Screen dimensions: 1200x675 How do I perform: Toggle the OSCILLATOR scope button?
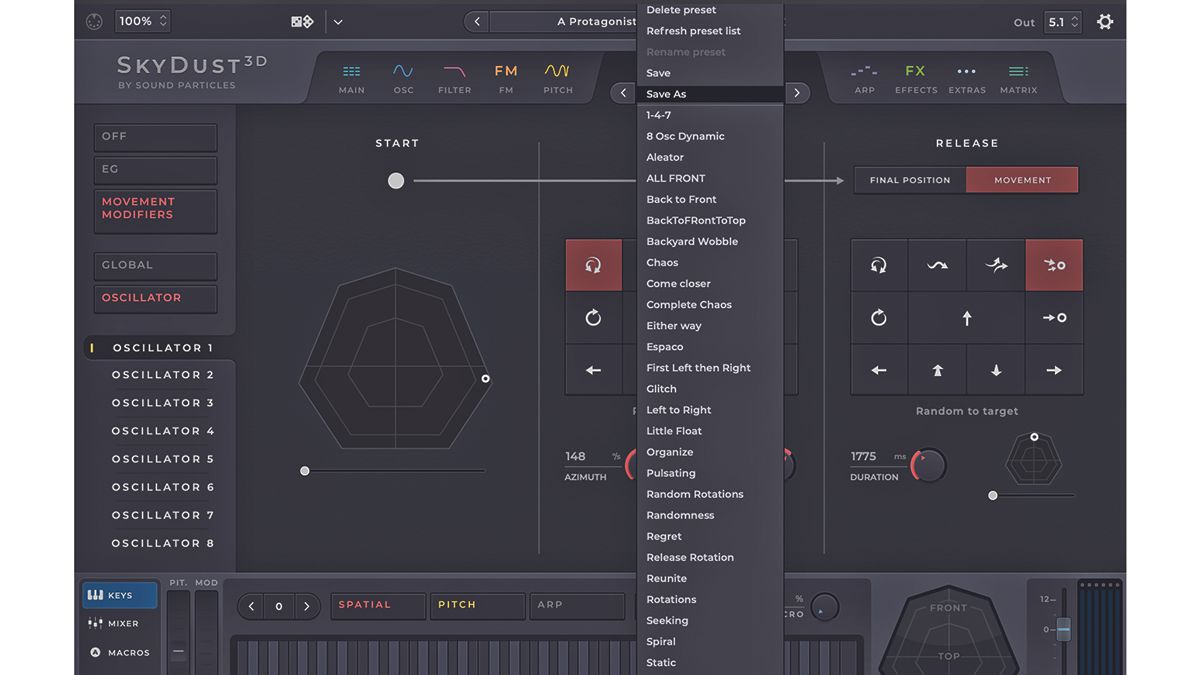155,298
